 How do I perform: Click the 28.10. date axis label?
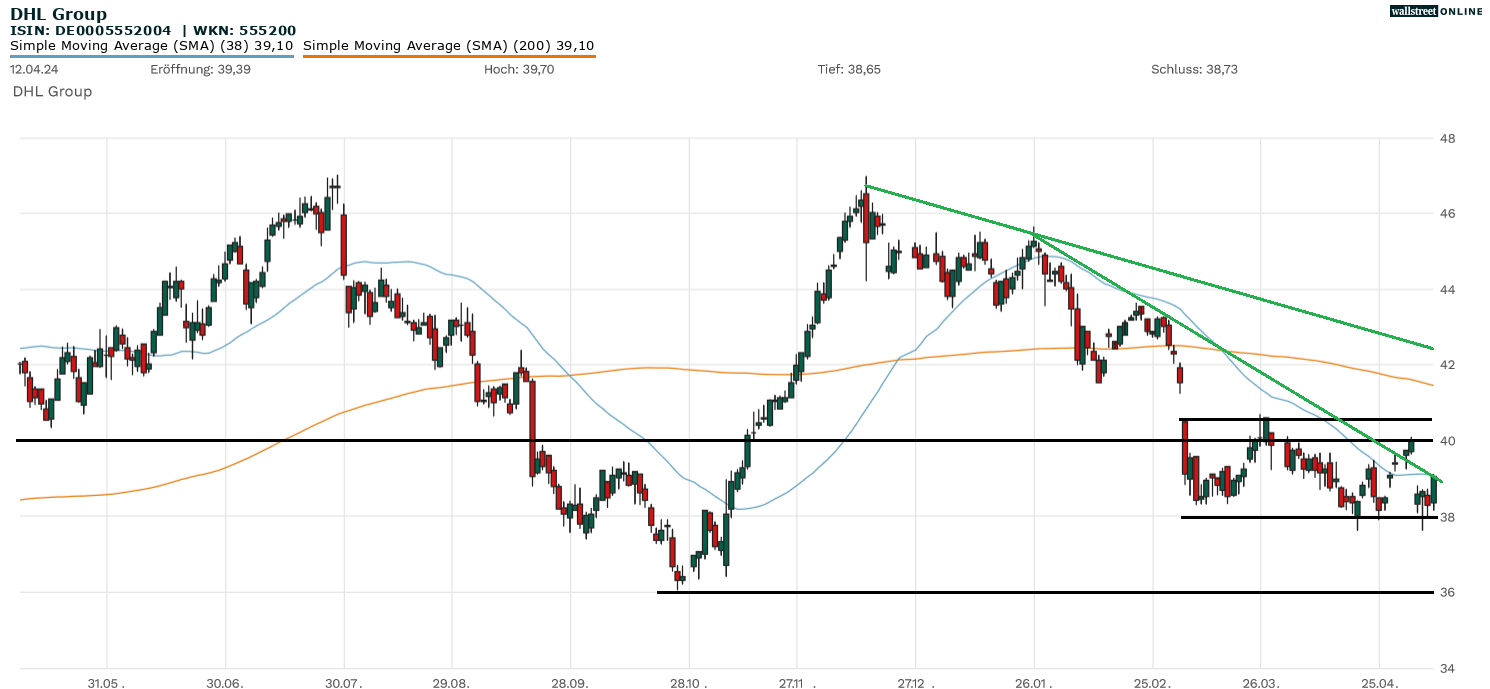688,681
